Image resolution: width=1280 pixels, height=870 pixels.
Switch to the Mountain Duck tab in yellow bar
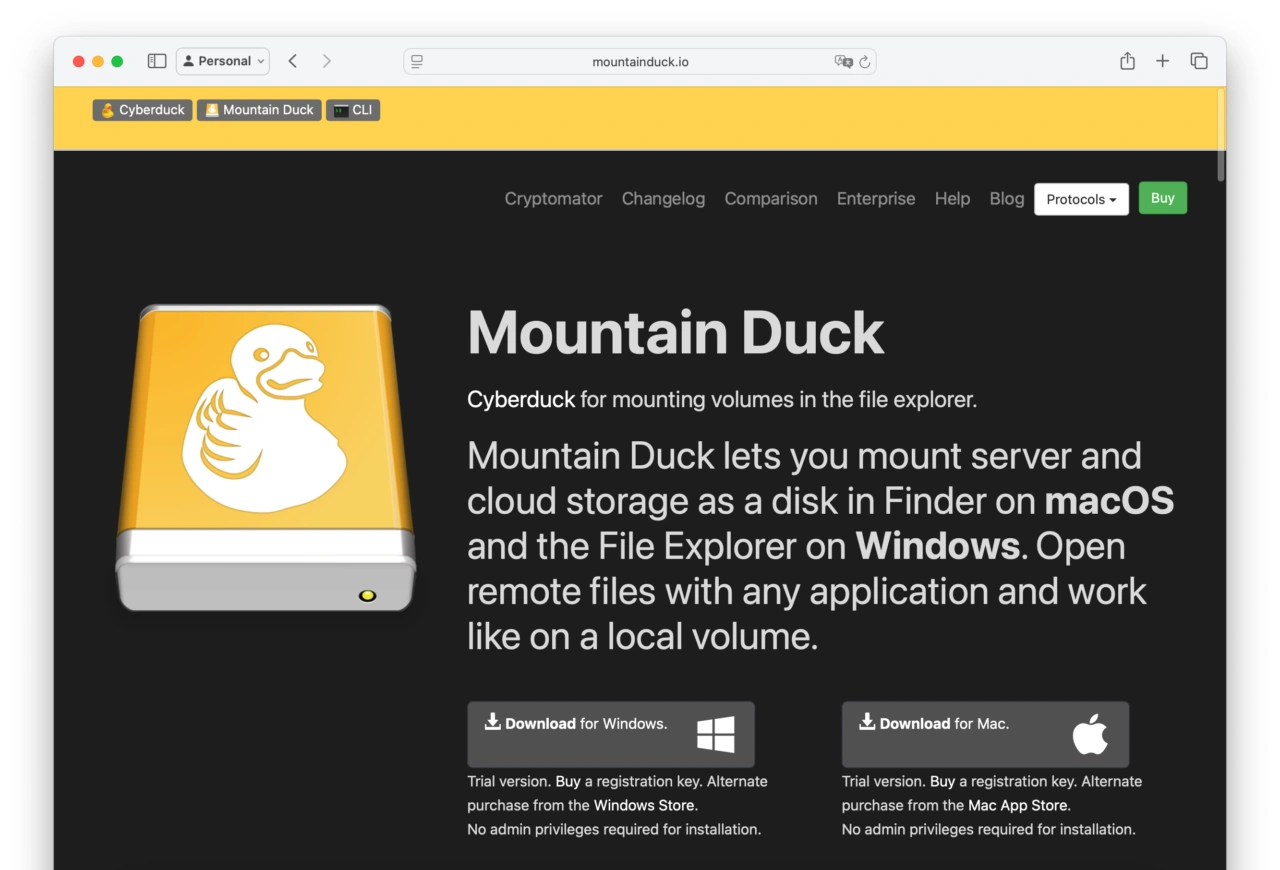coord(258,110)
